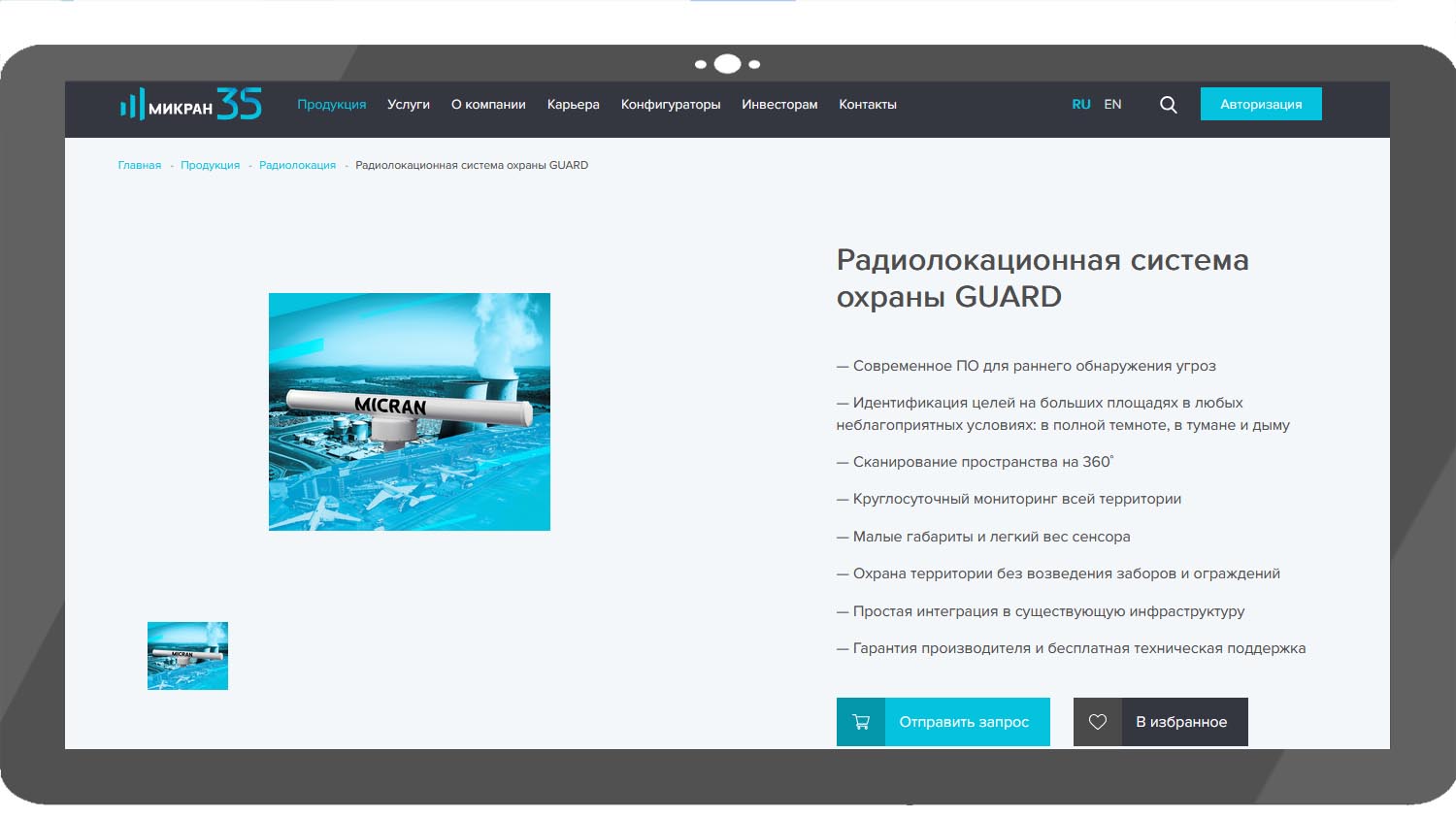This screenshot has width=1456, height=818.
Task: Select the Инвесторам menu item
Action: [779, 105]
